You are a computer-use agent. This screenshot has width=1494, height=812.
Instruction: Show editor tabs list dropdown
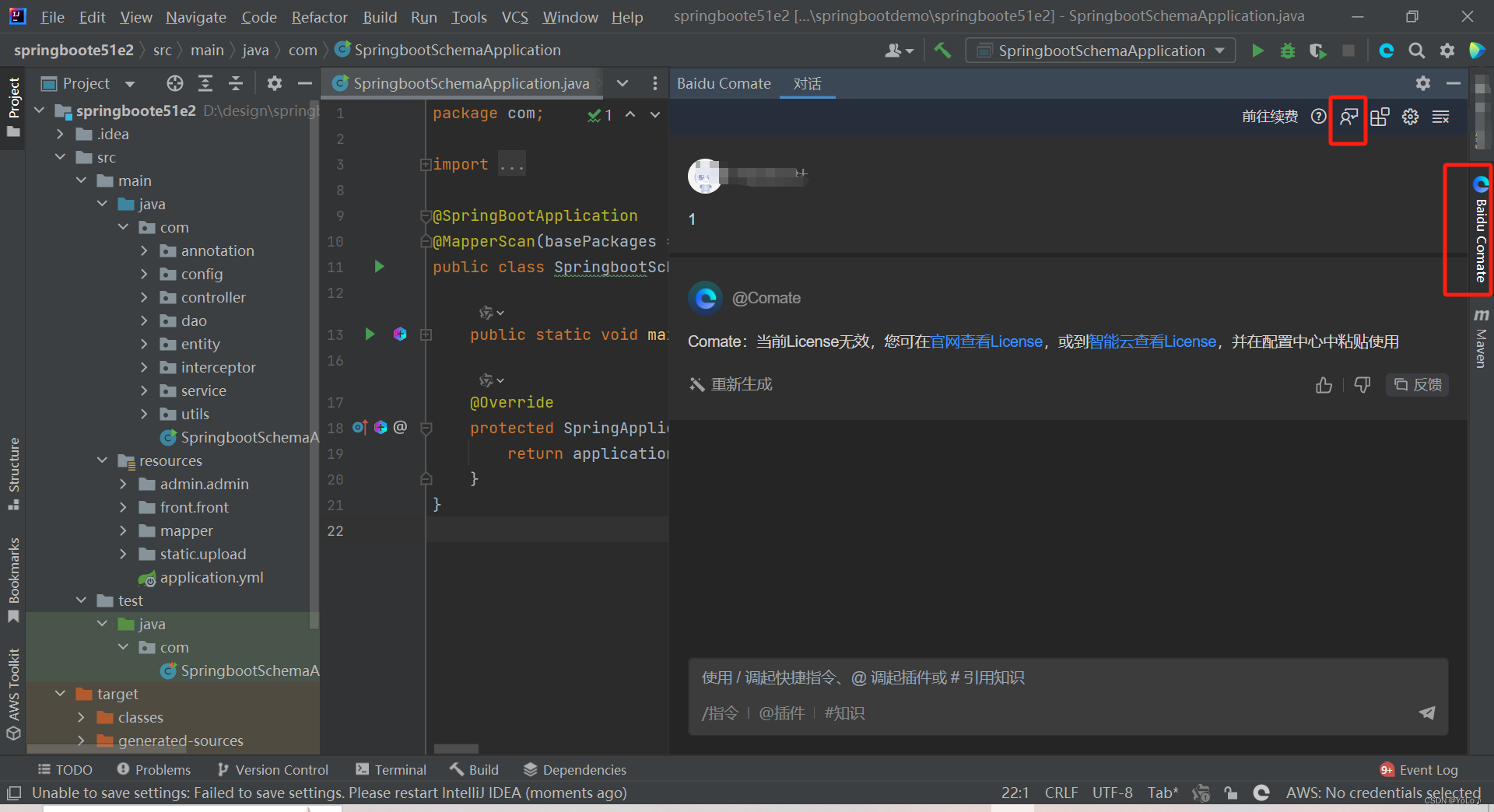622,83
